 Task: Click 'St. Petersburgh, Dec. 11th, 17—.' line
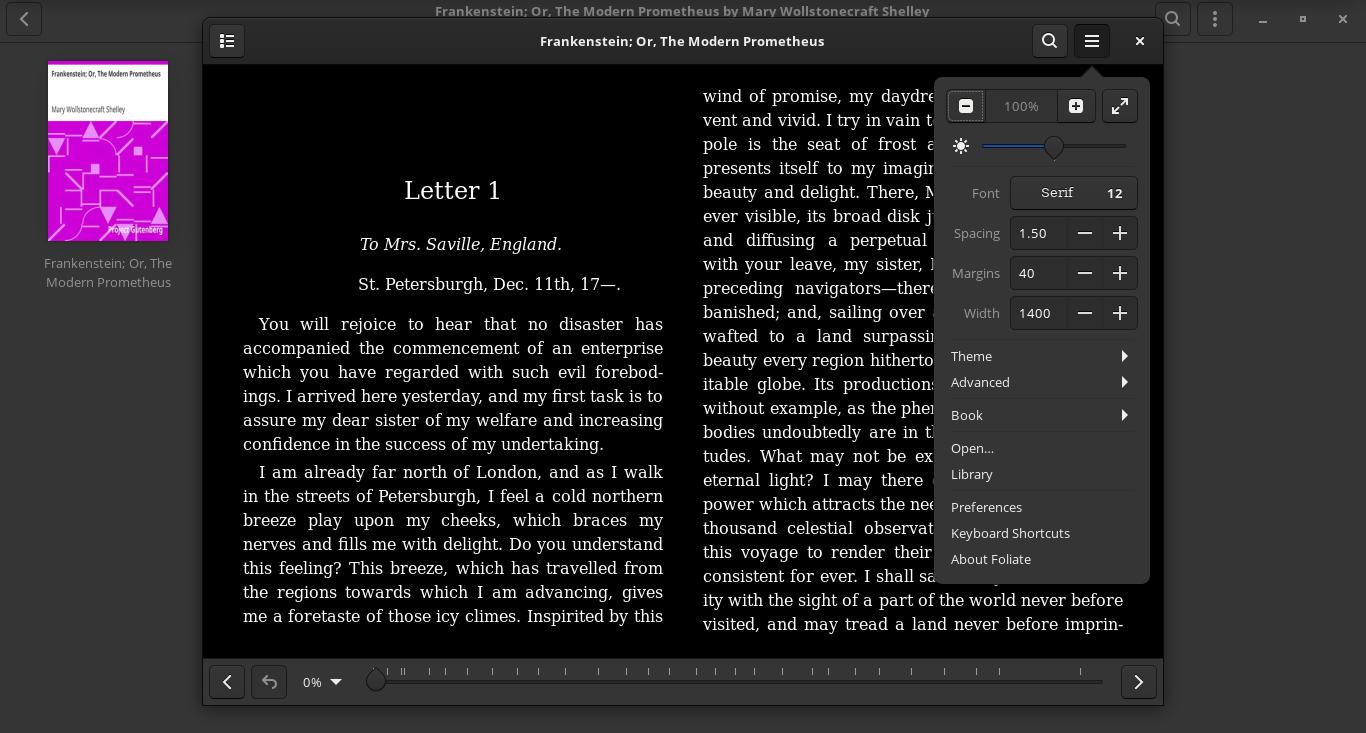[x=489, y=284]
